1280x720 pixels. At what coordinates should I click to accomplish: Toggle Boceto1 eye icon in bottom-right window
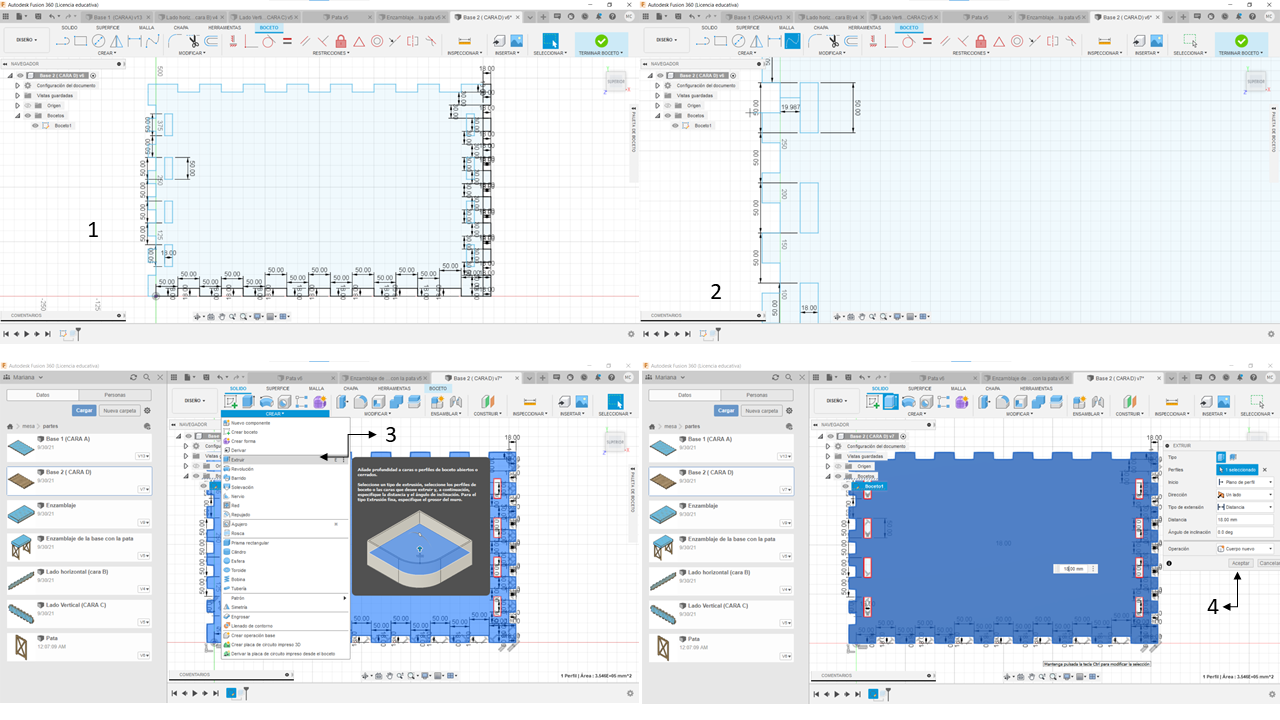tap(846, 486)
